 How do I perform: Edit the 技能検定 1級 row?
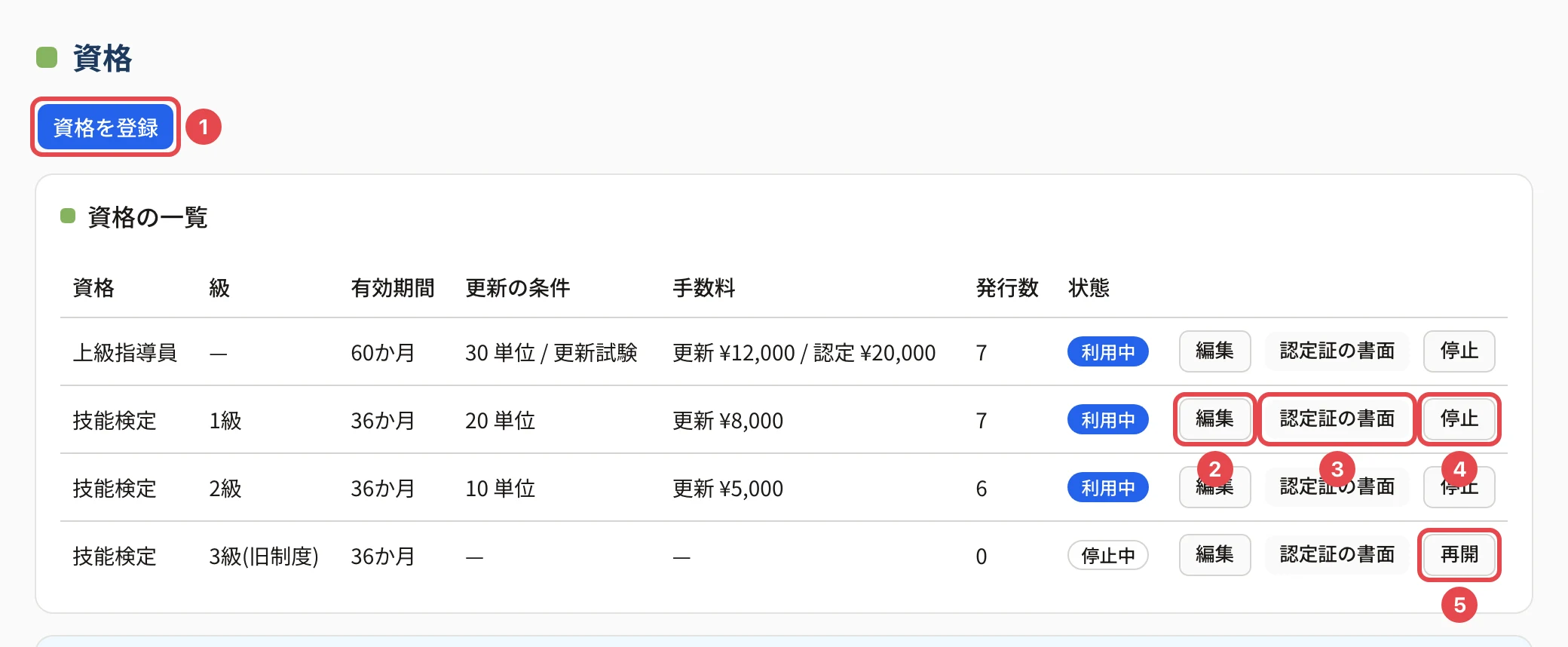coord(1214,419)
